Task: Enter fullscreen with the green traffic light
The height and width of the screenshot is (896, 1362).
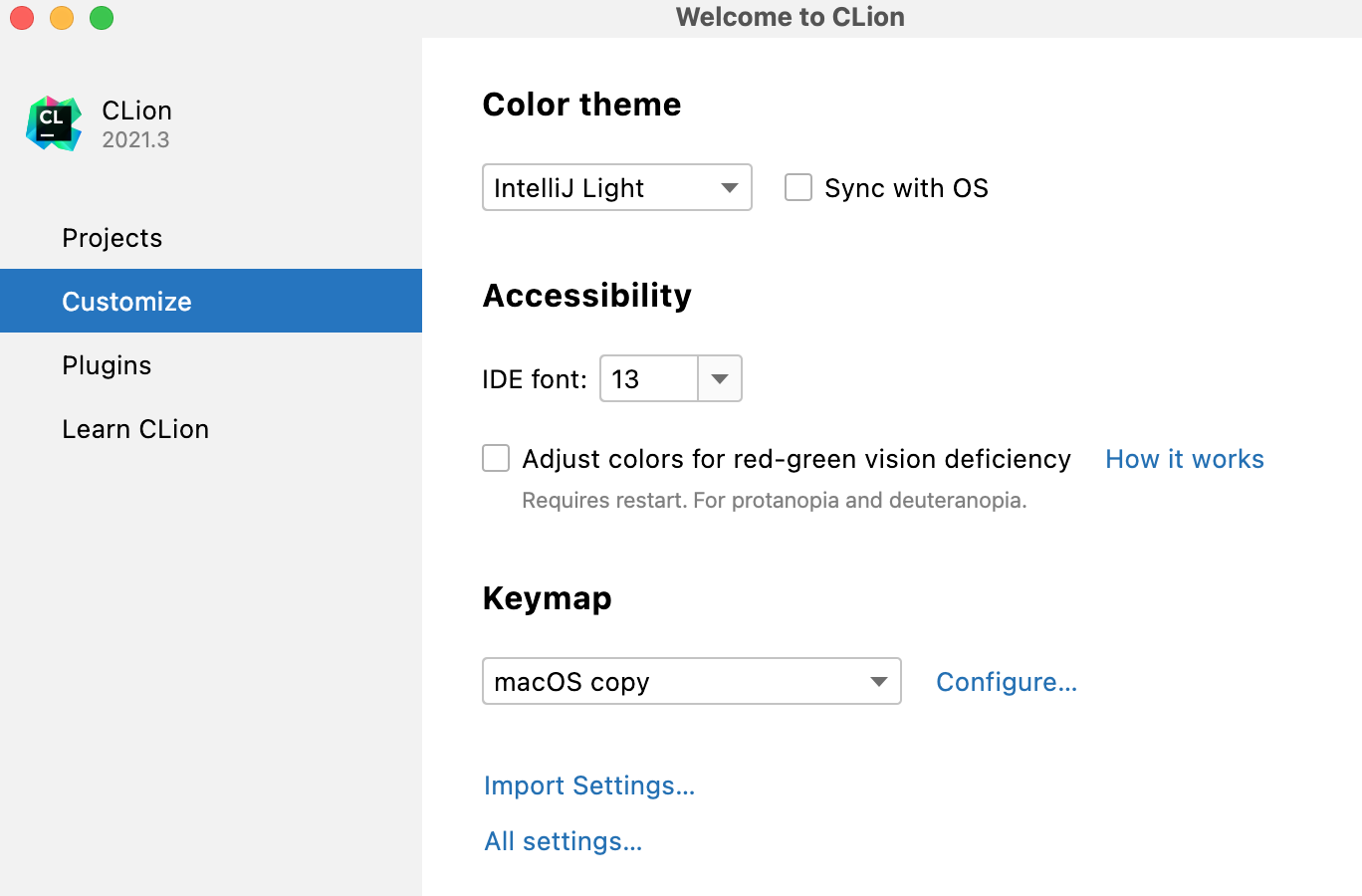Action: tap(100, 17)
